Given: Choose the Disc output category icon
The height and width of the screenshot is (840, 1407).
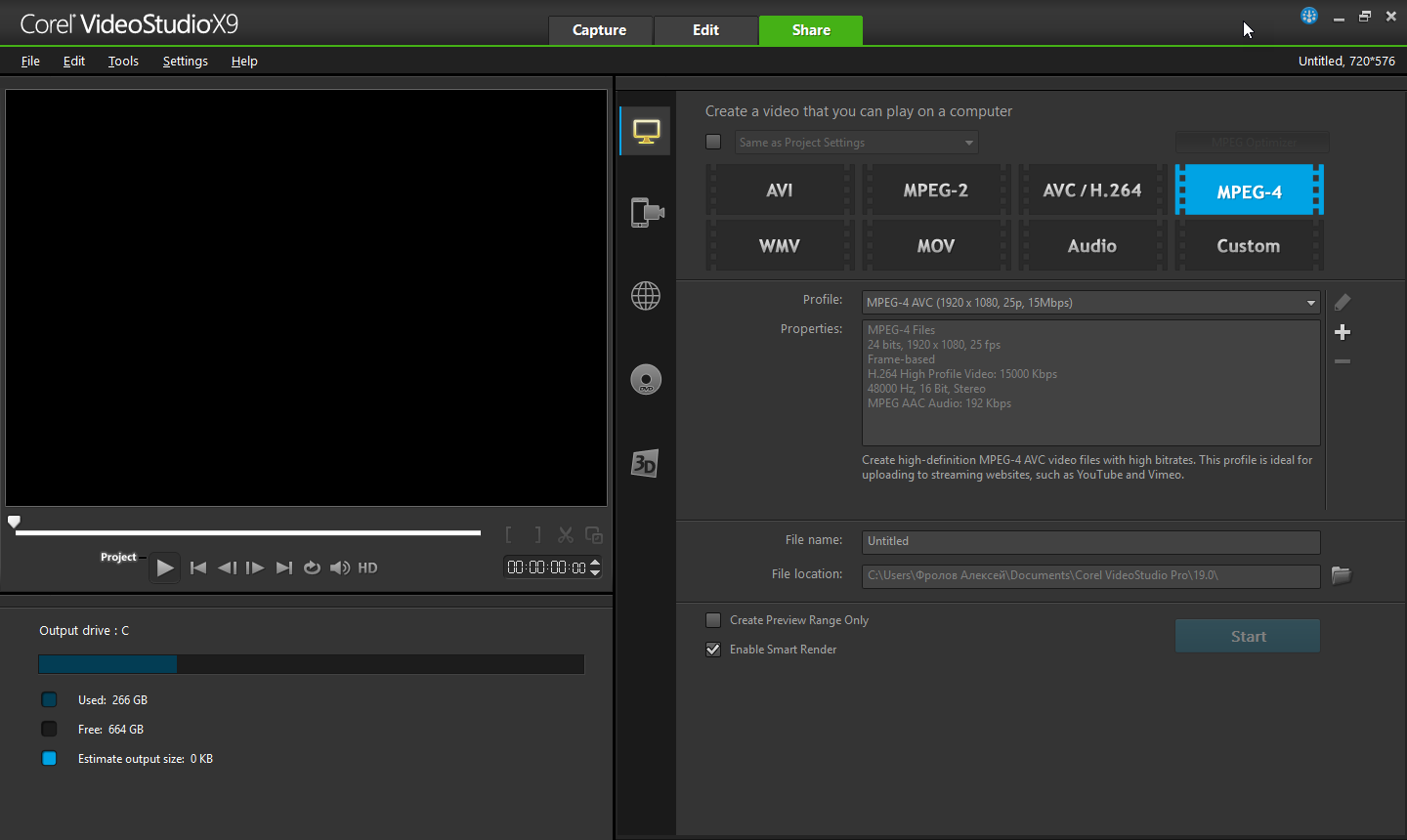Looking at the screenshot, I should 646,380.
